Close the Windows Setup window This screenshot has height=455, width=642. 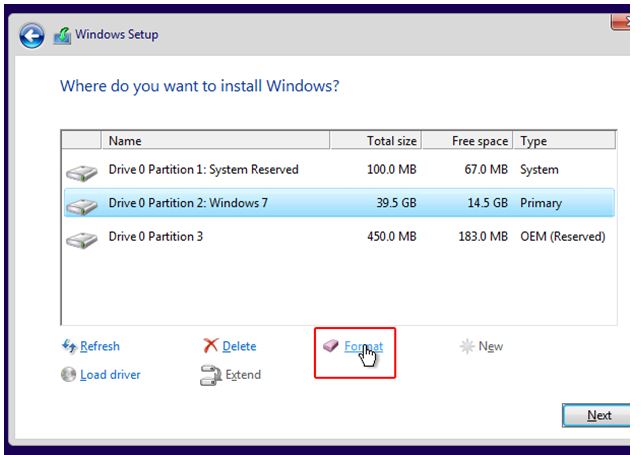(x=620, y=22)
